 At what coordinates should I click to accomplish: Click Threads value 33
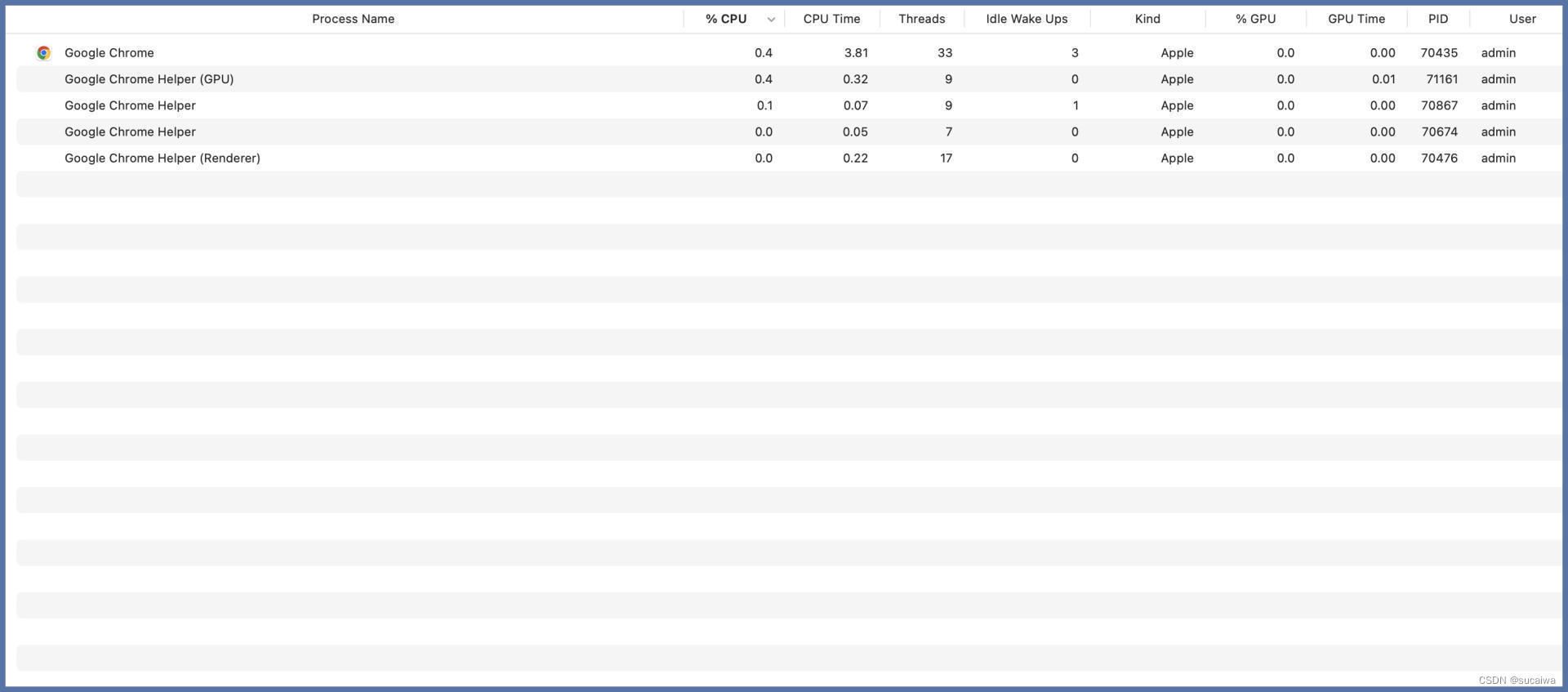point(945,53)
